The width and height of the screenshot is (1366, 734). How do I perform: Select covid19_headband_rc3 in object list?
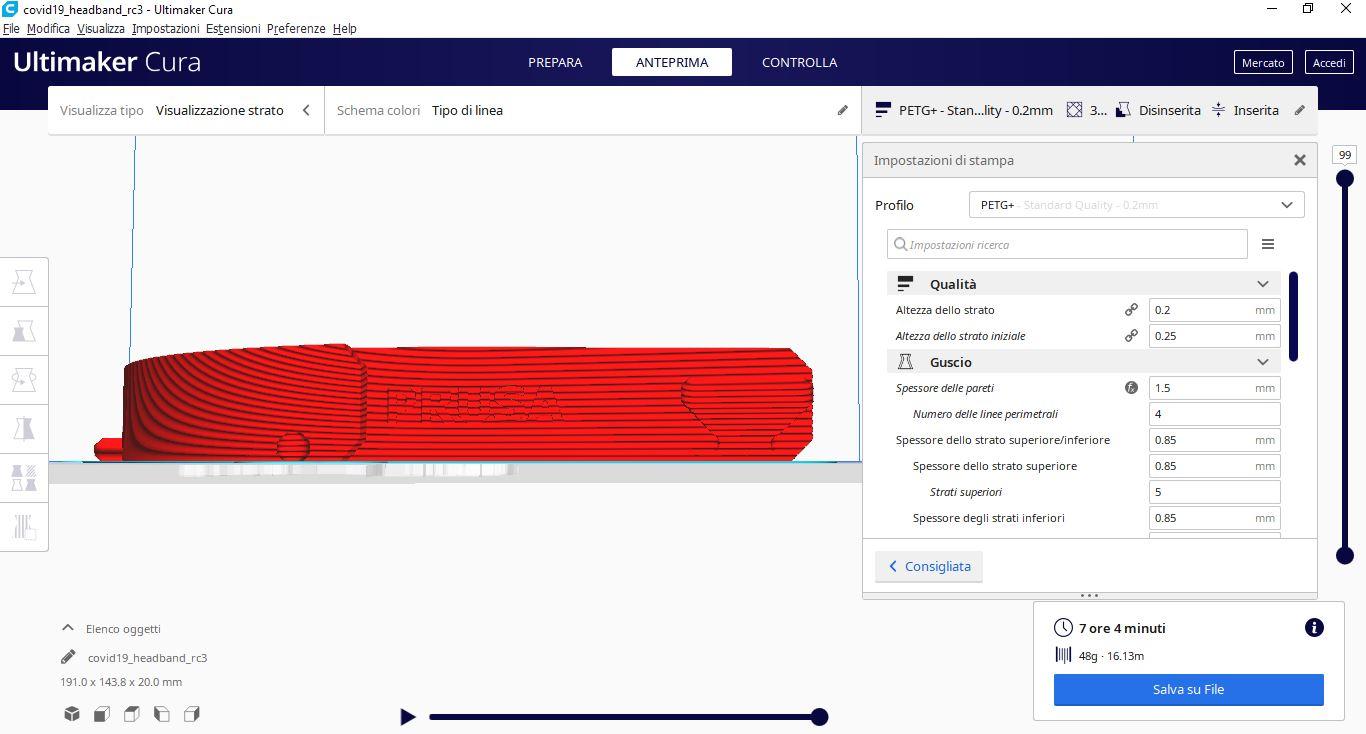click(147, 657)
